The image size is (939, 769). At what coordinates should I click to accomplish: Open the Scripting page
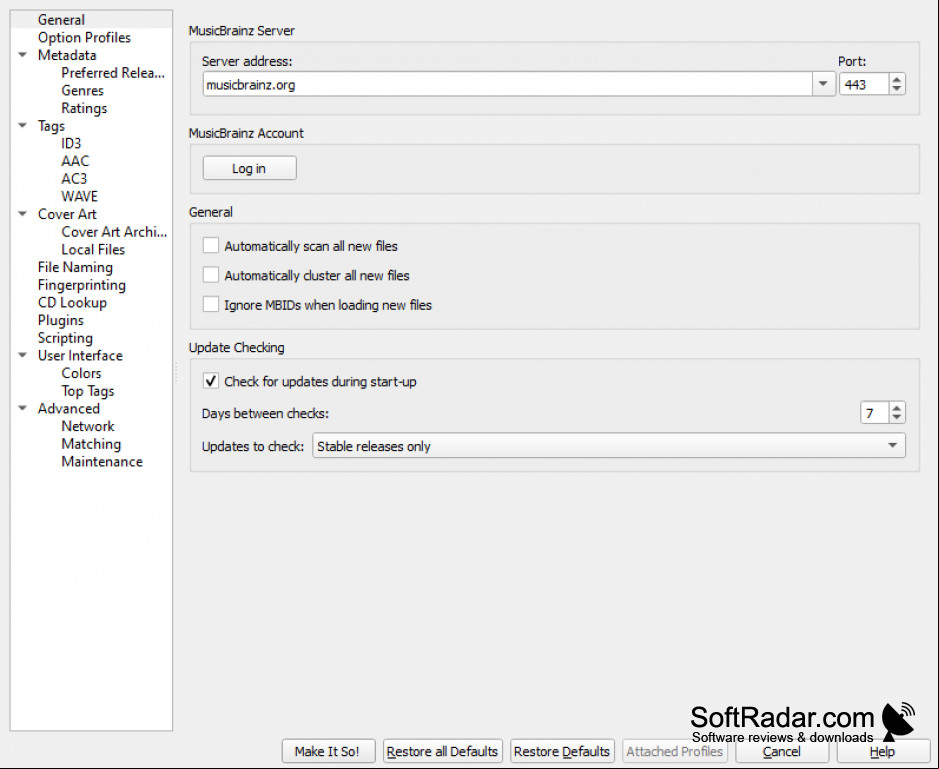(65, 338)
